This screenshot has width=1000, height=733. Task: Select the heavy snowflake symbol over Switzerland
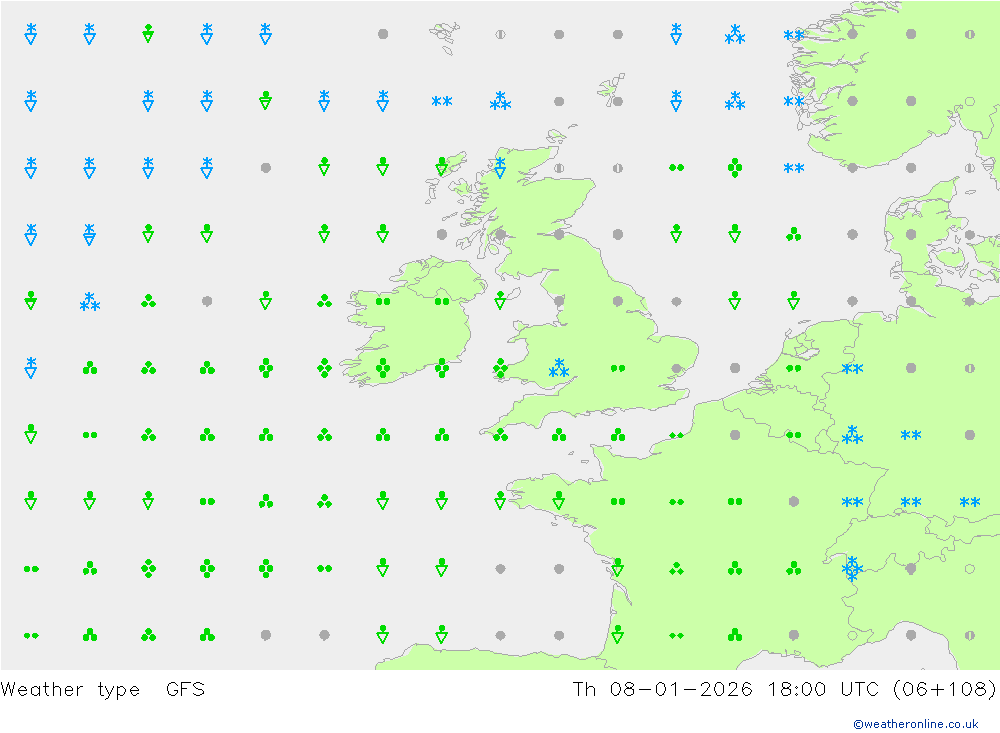pyautogui.click(x=852, y=568)
